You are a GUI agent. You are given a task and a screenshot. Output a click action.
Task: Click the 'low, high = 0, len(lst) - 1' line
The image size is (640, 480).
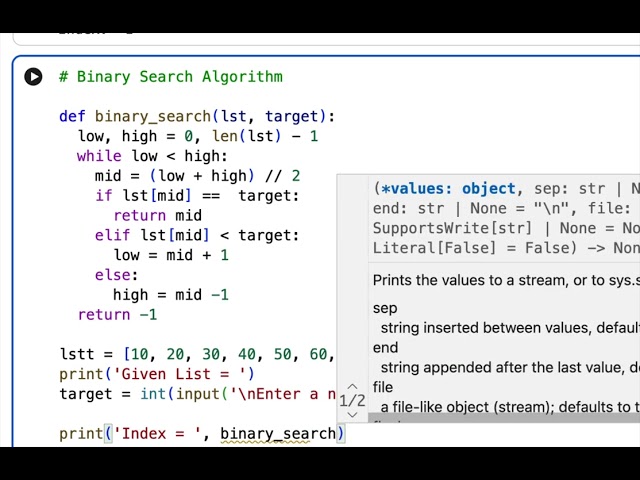point(198,136)
